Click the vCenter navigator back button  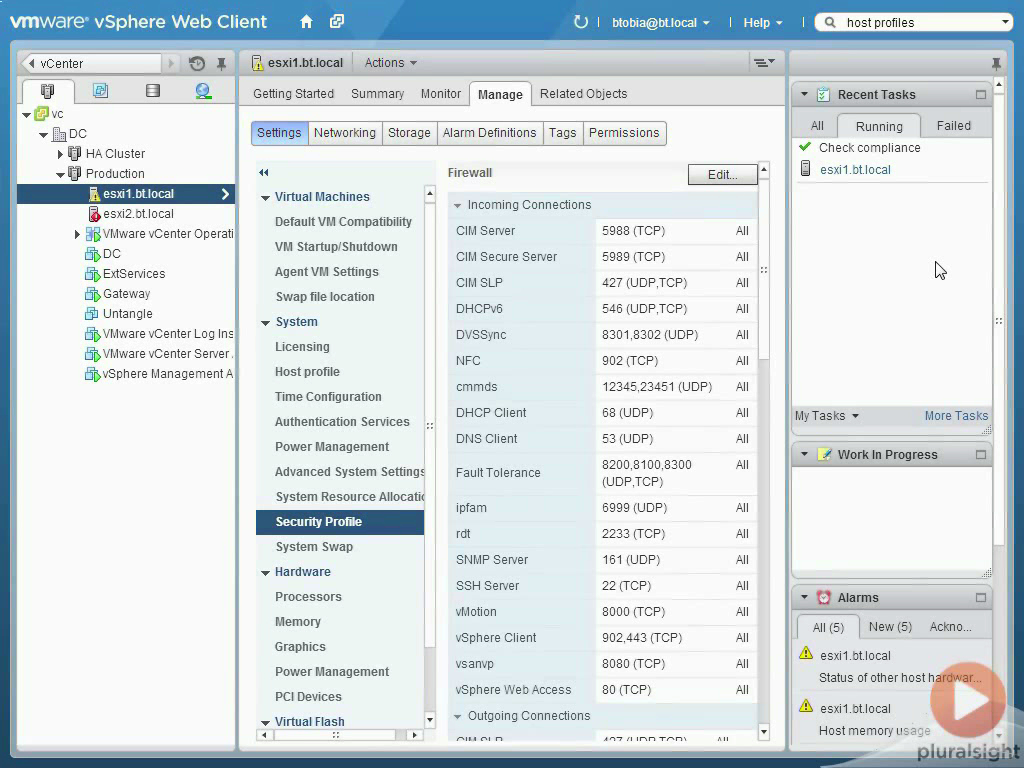pos(31,63)
